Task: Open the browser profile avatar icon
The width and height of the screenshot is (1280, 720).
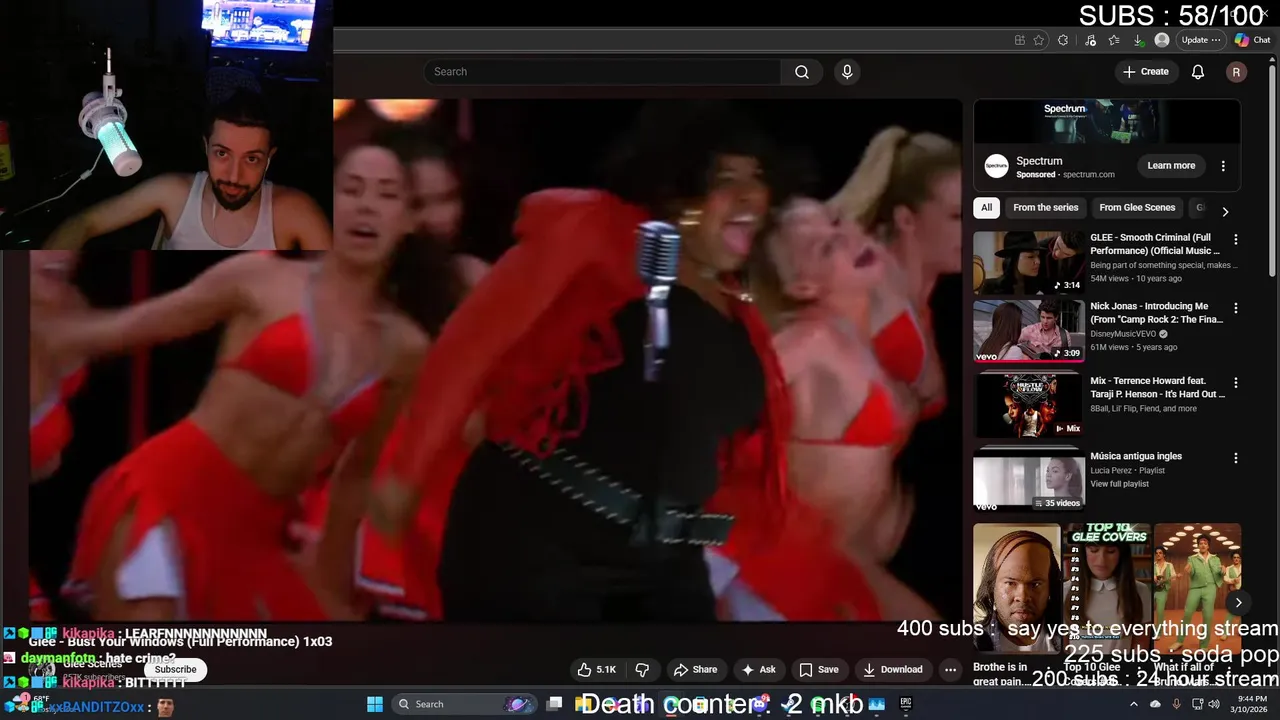Action: [x=1162, y=40]
